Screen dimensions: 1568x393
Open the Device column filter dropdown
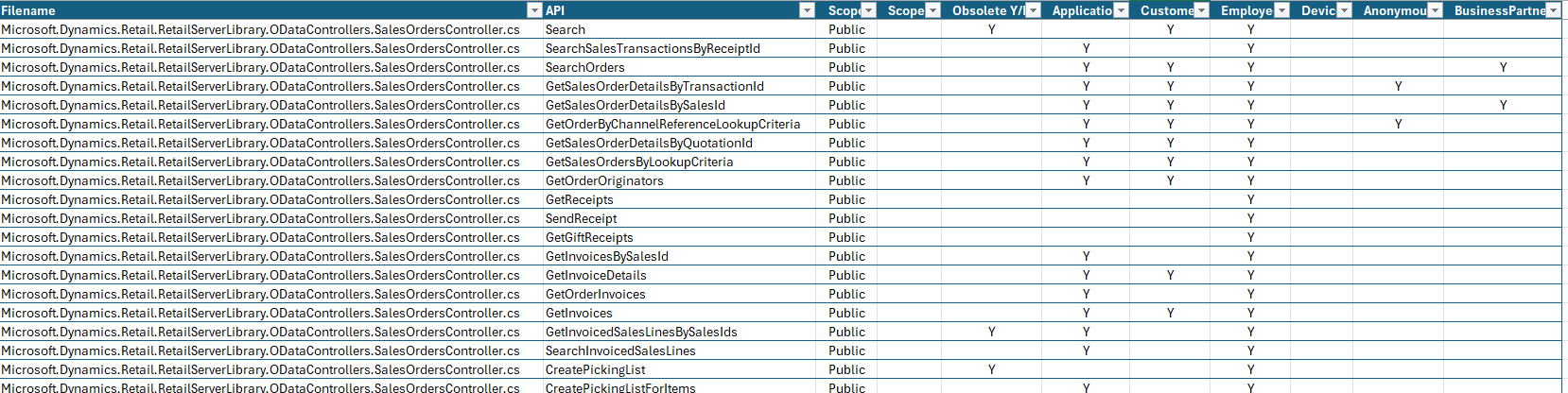1344,10
